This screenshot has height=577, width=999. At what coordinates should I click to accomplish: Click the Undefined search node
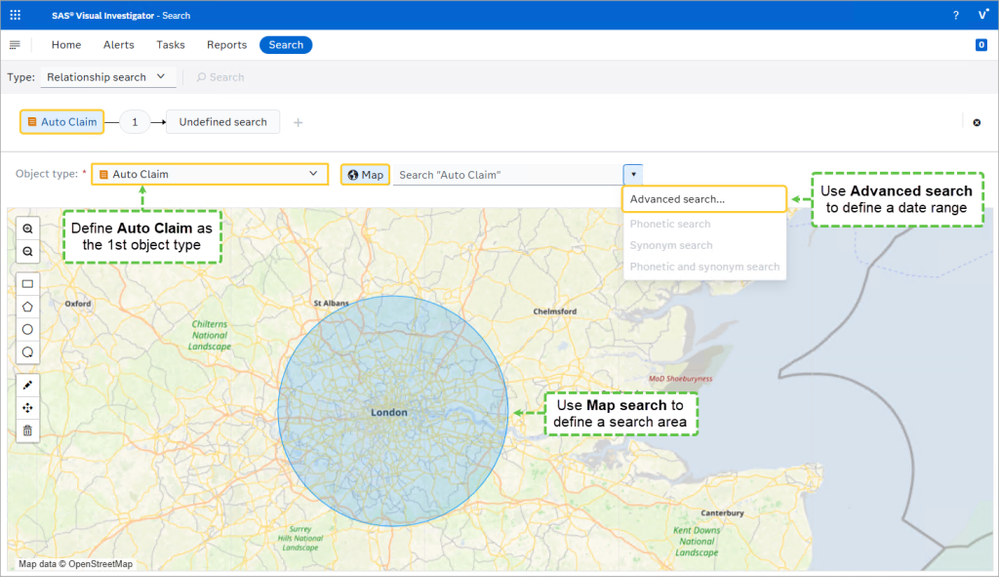[223, 122]
